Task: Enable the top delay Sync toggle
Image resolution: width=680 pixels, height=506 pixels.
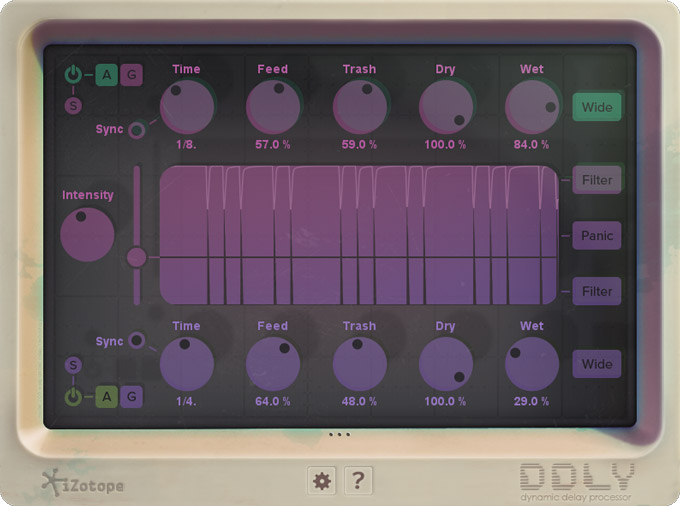Action: [137, 130]
